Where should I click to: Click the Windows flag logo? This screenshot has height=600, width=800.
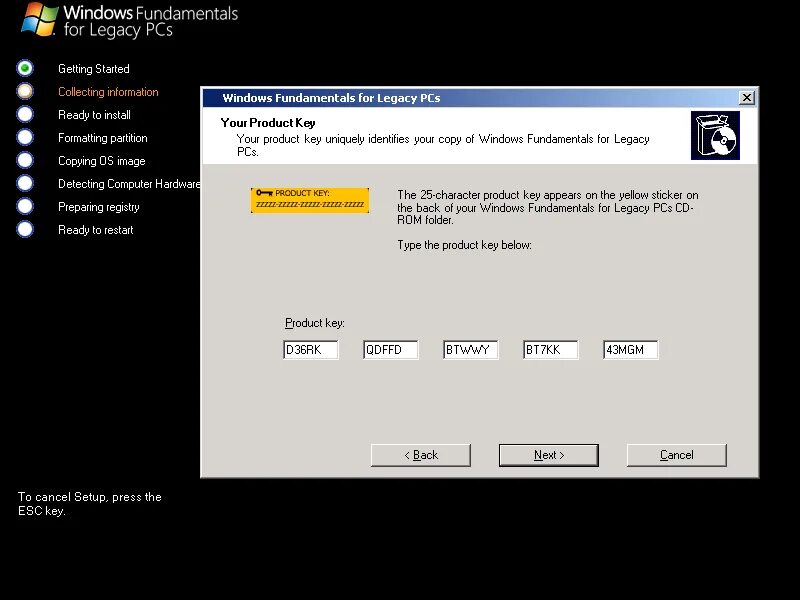pos(39,19)
